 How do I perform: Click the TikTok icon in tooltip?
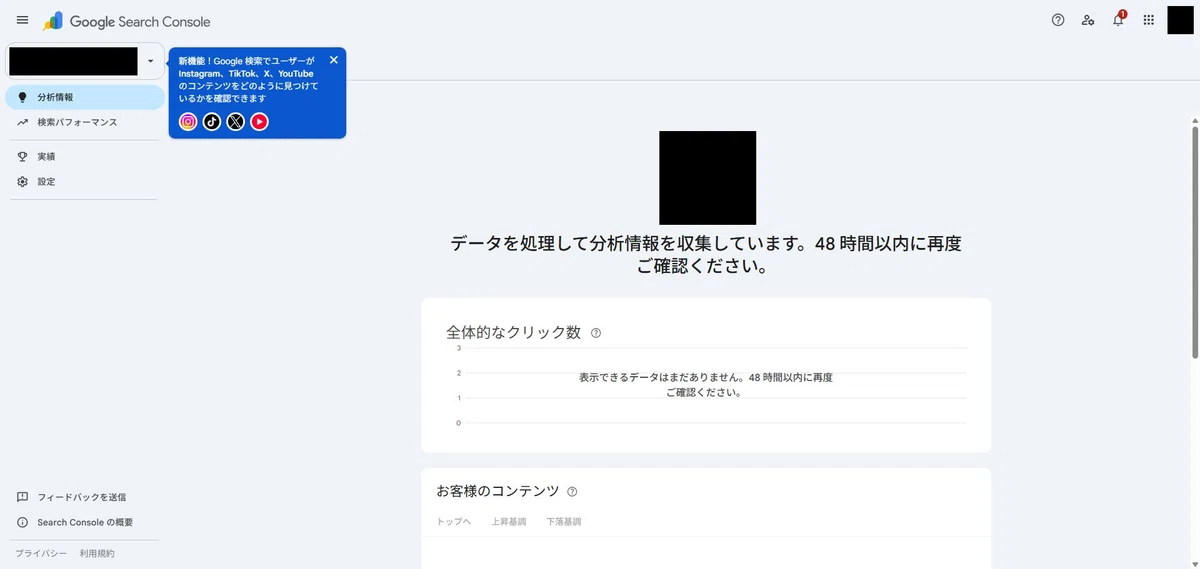212,122
